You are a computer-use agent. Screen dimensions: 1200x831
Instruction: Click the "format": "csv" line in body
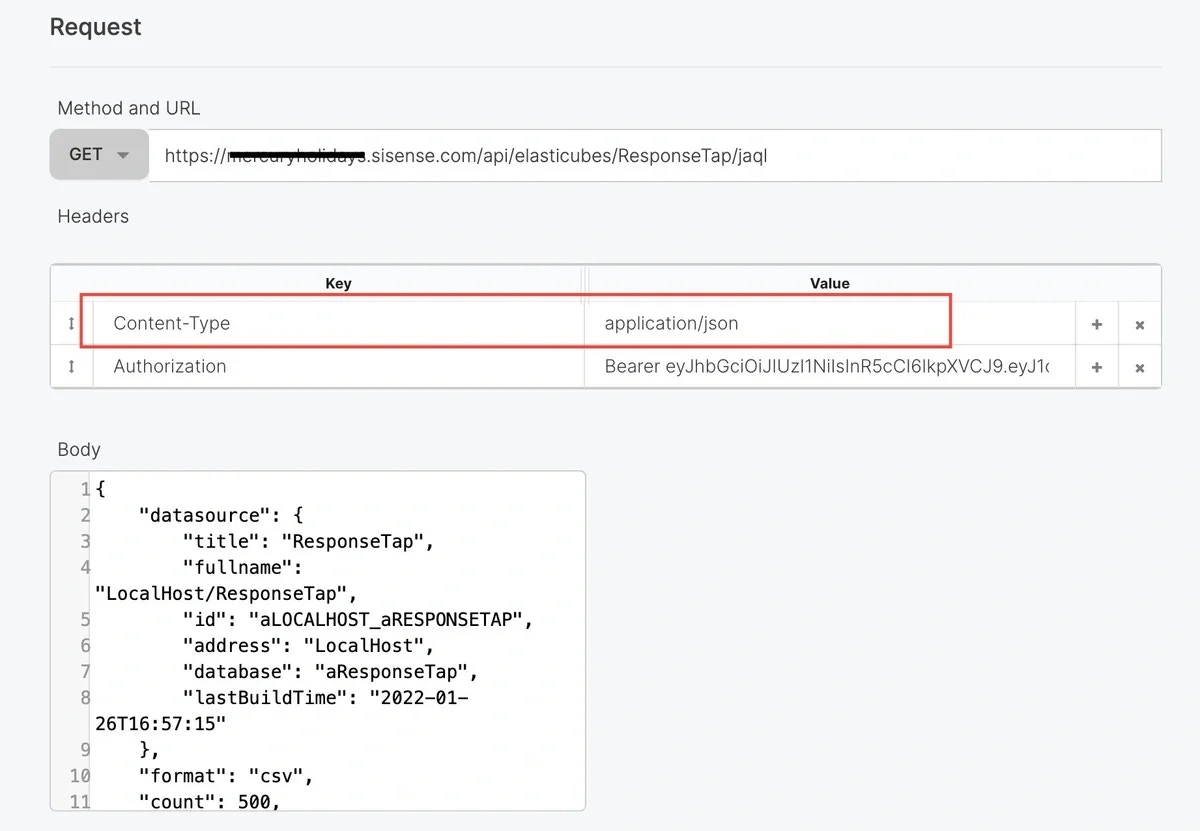click(226, 776)
